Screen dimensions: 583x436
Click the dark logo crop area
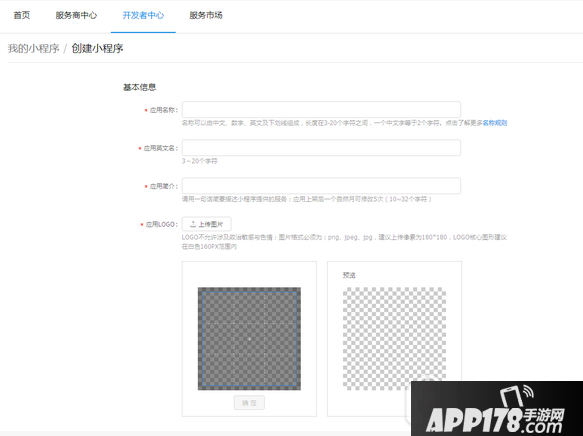pos(249,339)
